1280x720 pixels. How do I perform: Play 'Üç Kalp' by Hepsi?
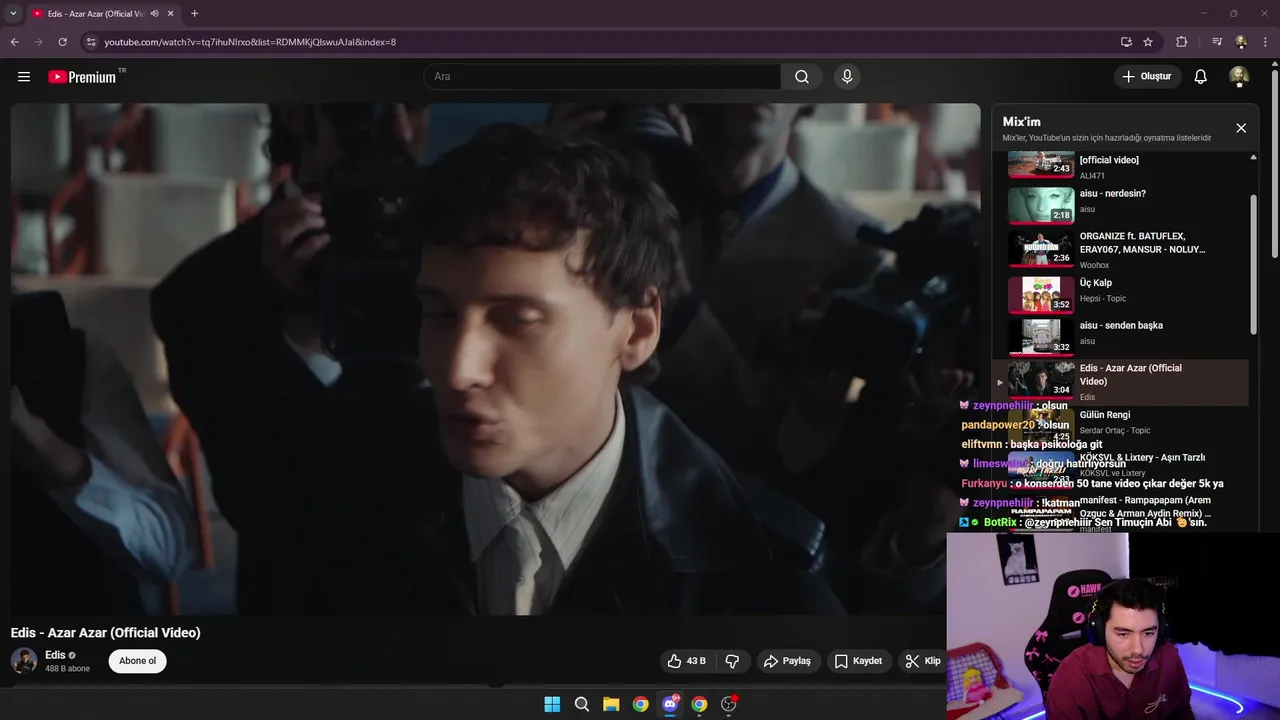[x=1120, y=293]
